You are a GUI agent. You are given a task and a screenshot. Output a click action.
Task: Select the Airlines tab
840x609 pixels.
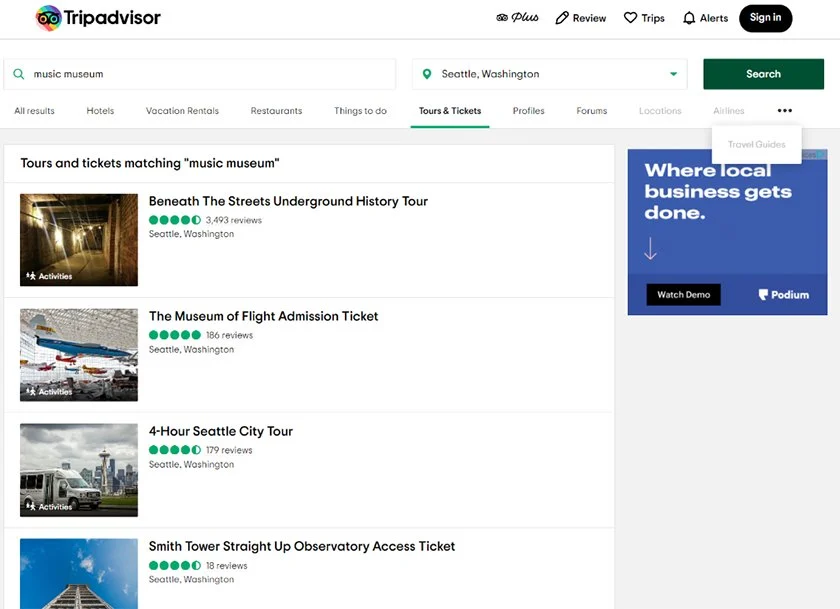(x=729, y=111)
